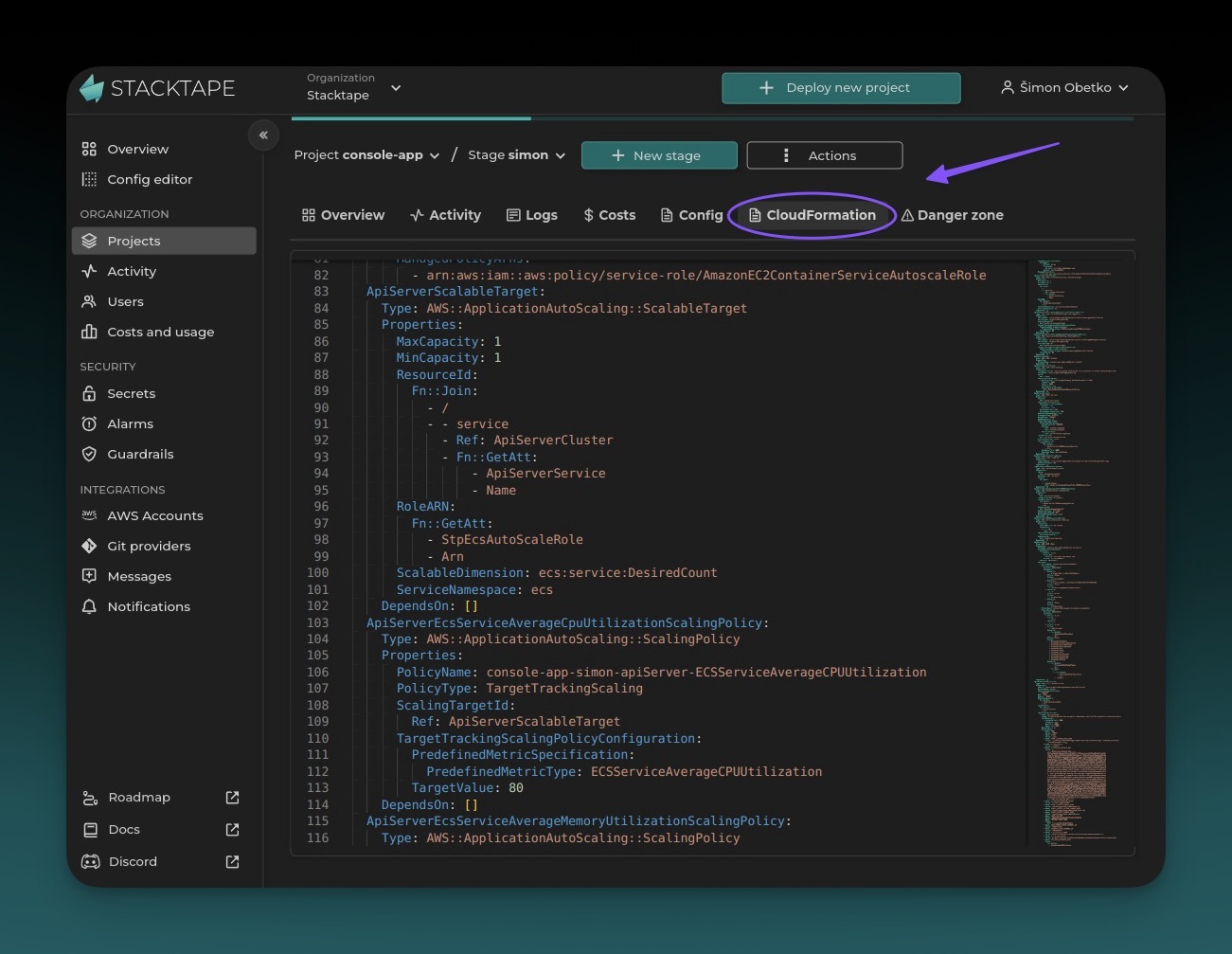Click the dollar icon on Costs tab

pyautogui.click(x=589, y=215)
